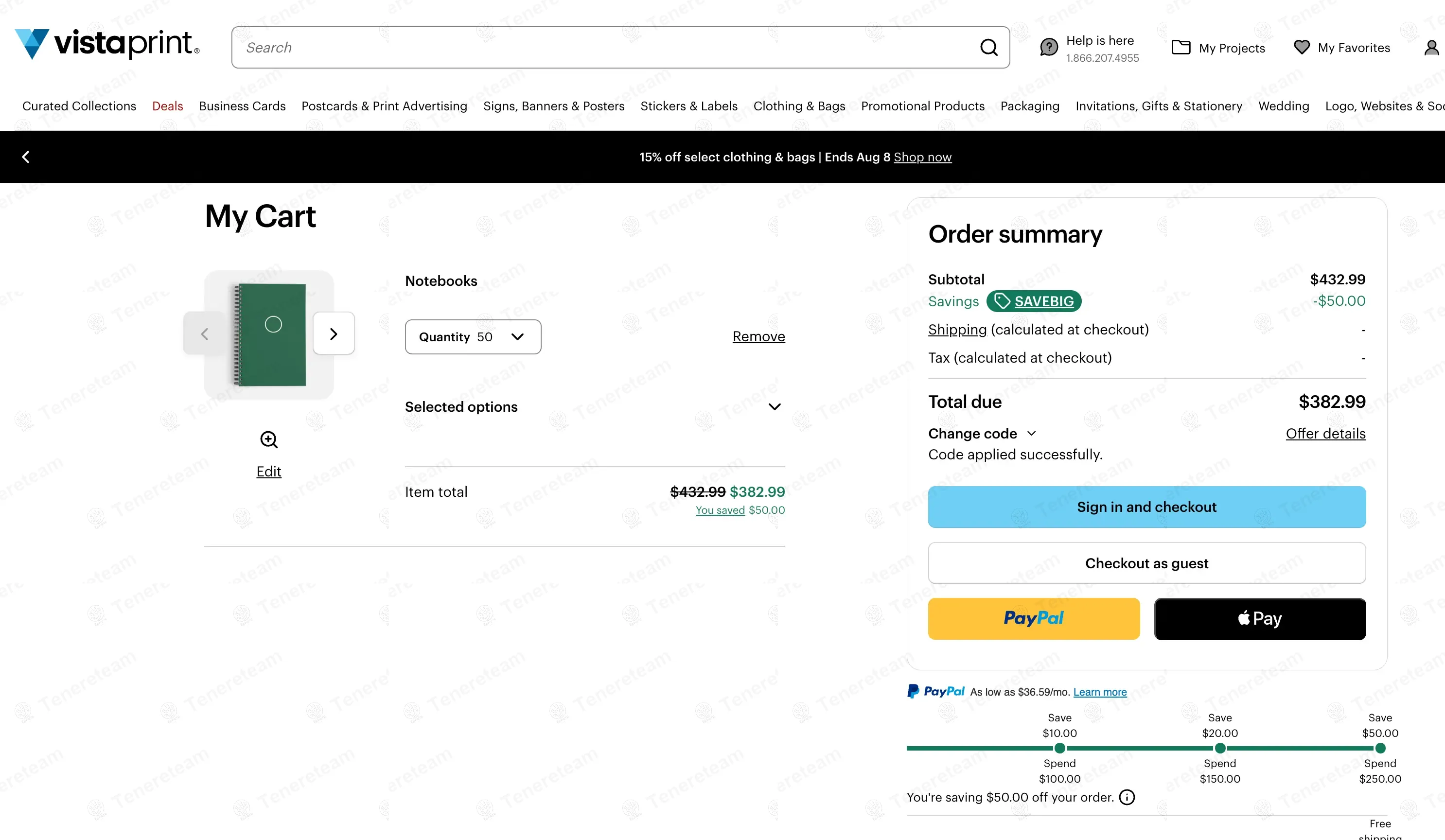Open the user account profile icon

[x=1431, y=48]
